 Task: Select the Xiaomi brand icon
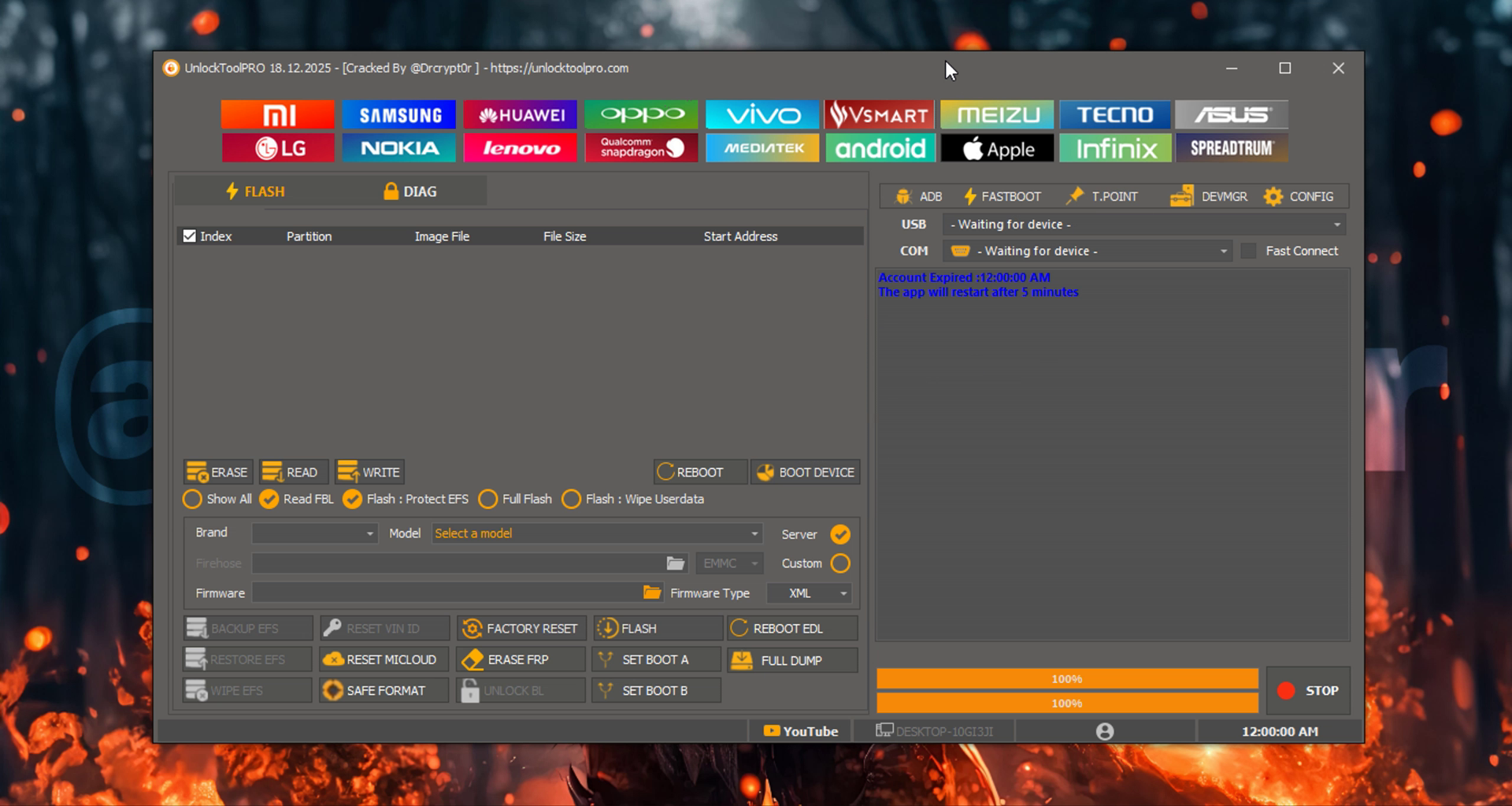(x=277, y=114)
